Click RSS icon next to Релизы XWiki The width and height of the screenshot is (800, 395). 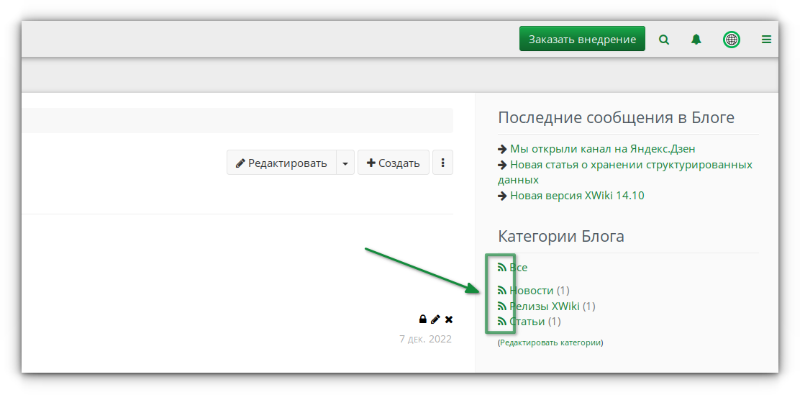pos(502,306)
